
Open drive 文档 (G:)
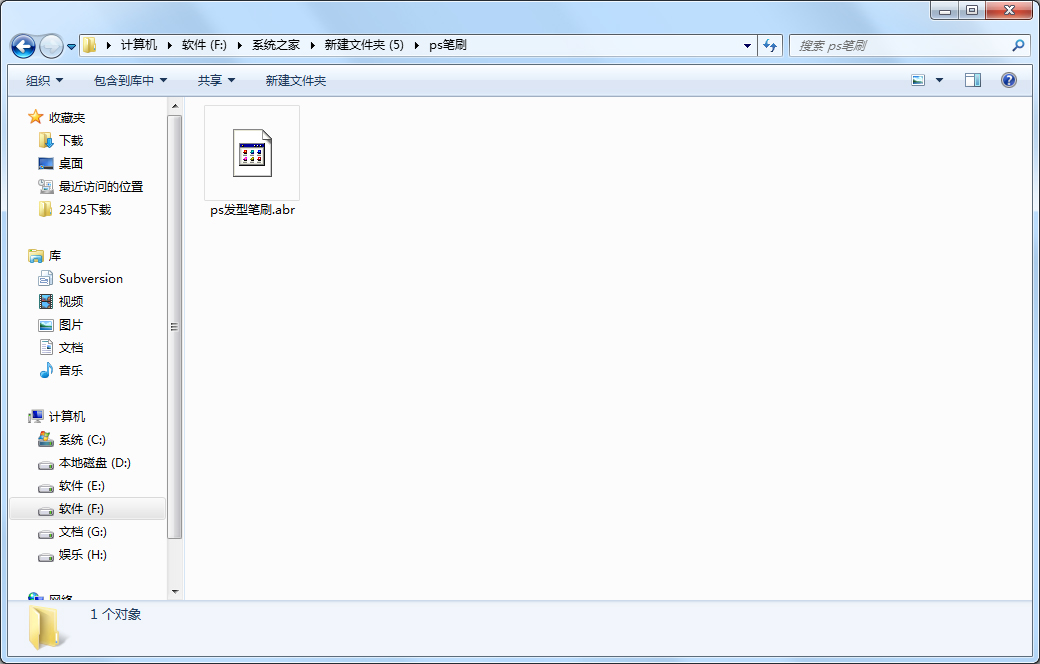[83, 531]
